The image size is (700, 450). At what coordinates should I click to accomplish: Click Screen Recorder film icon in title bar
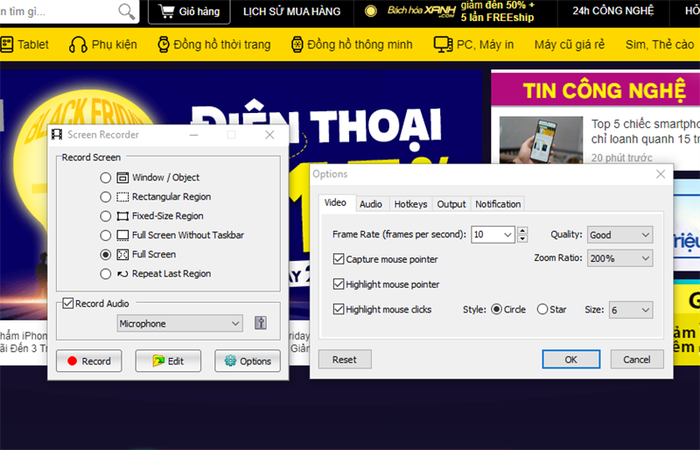tap(57, 134)
